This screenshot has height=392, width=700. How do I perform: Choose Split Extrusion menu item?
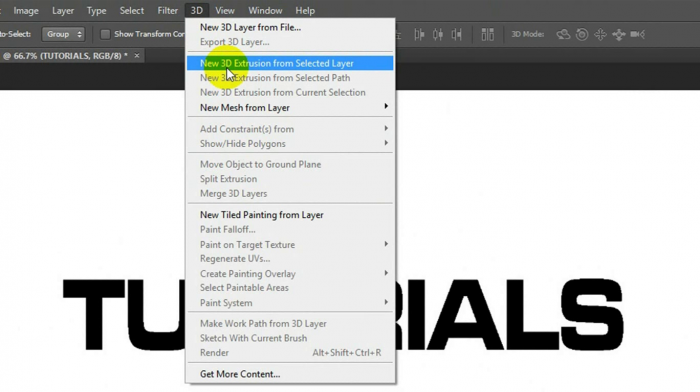click(290, 179)
